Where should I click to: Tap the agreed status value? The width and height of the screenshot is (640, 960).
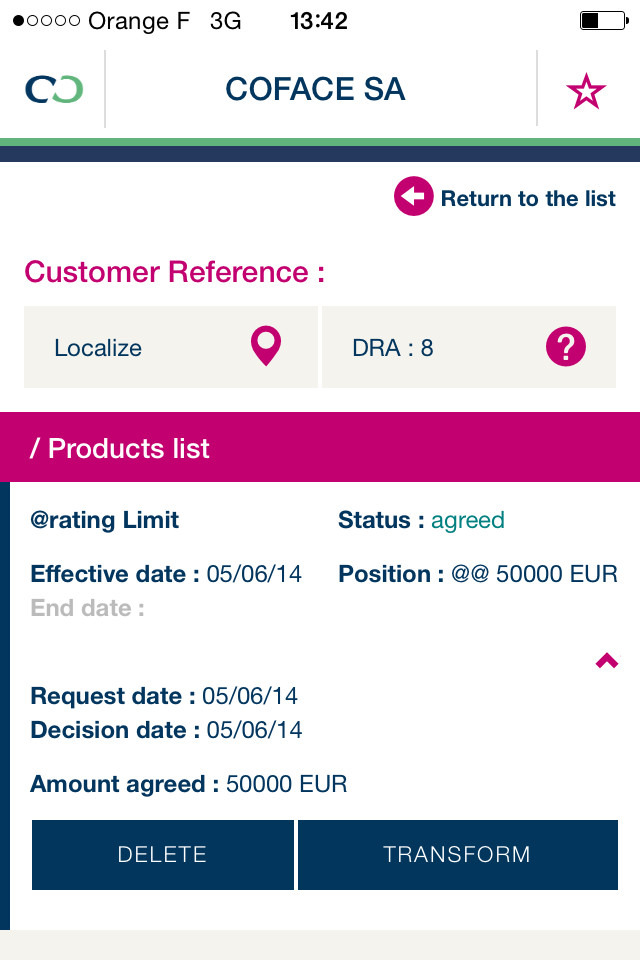click(468, 520)
